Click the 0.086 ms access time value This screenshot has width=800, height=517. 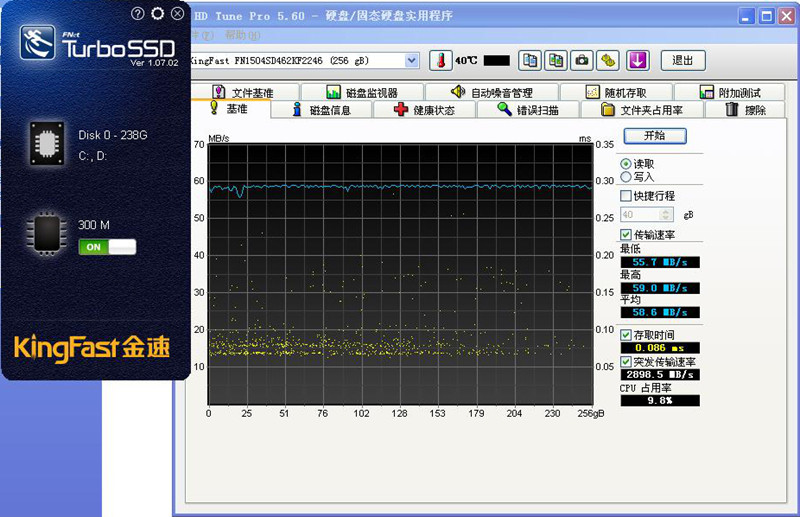[660, 348]
